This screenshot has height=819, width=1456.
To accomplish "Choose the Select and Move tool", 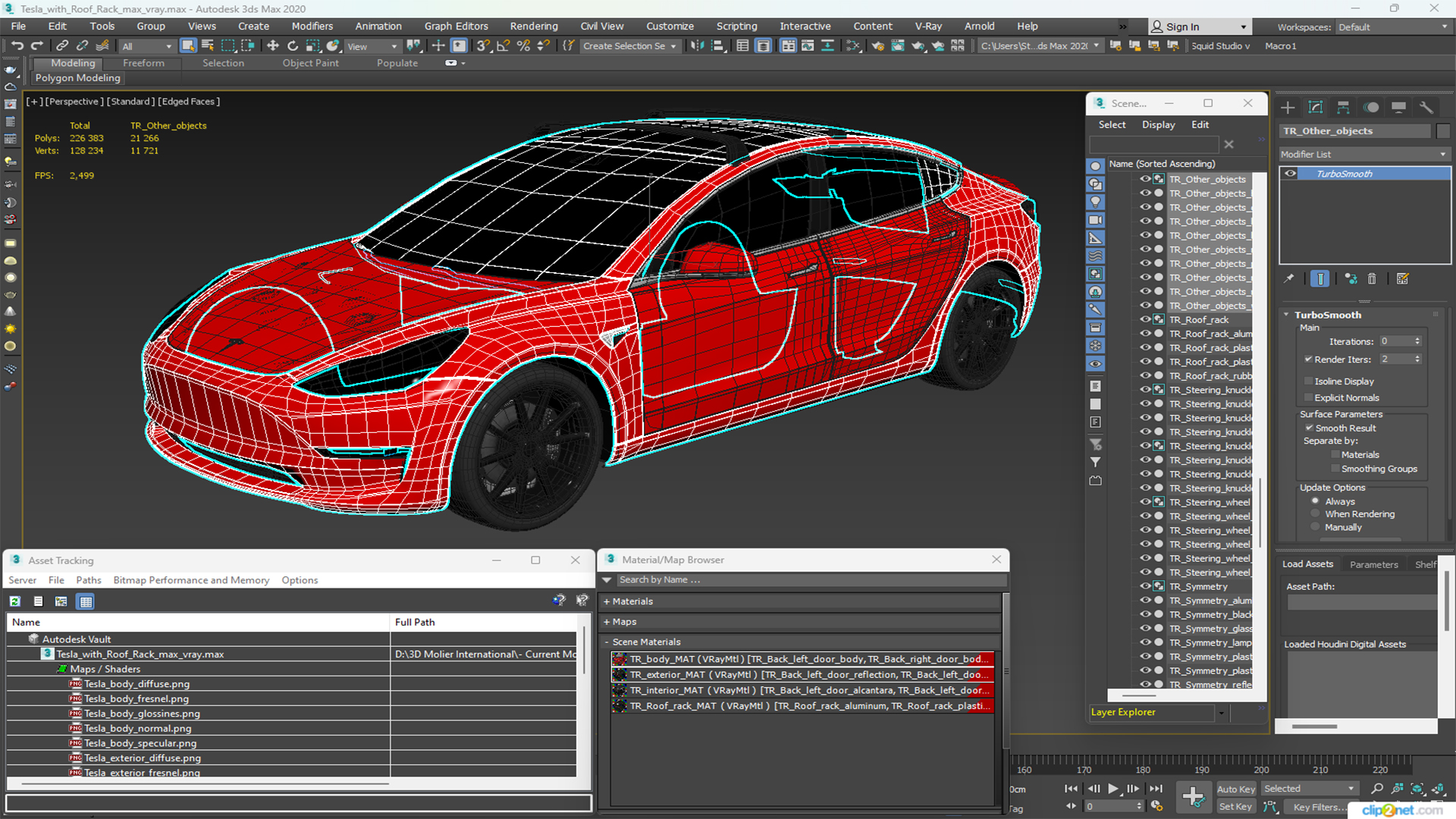I will click(273, 46).
